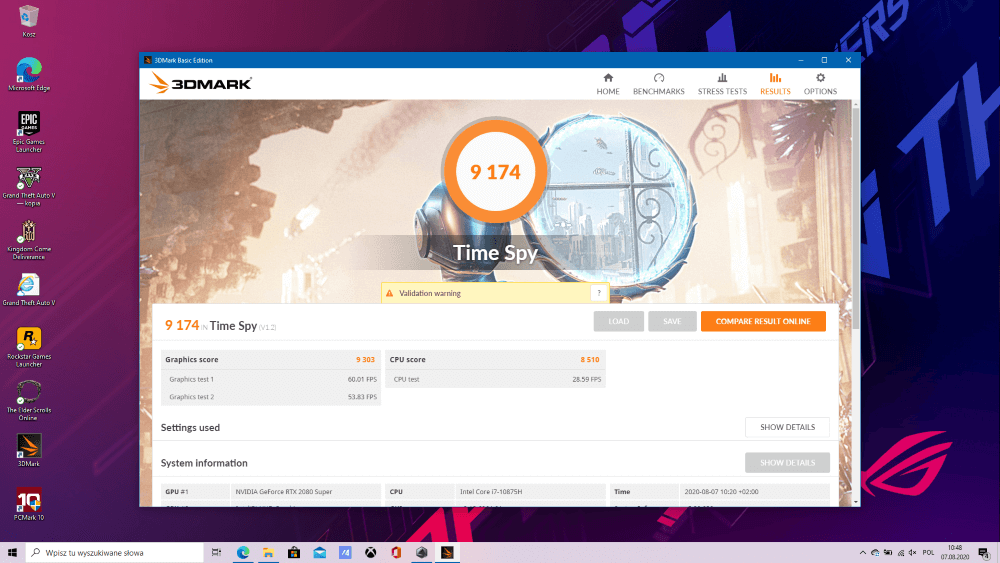
Task: Select the Results section
Action: click(x=775, y=84)
